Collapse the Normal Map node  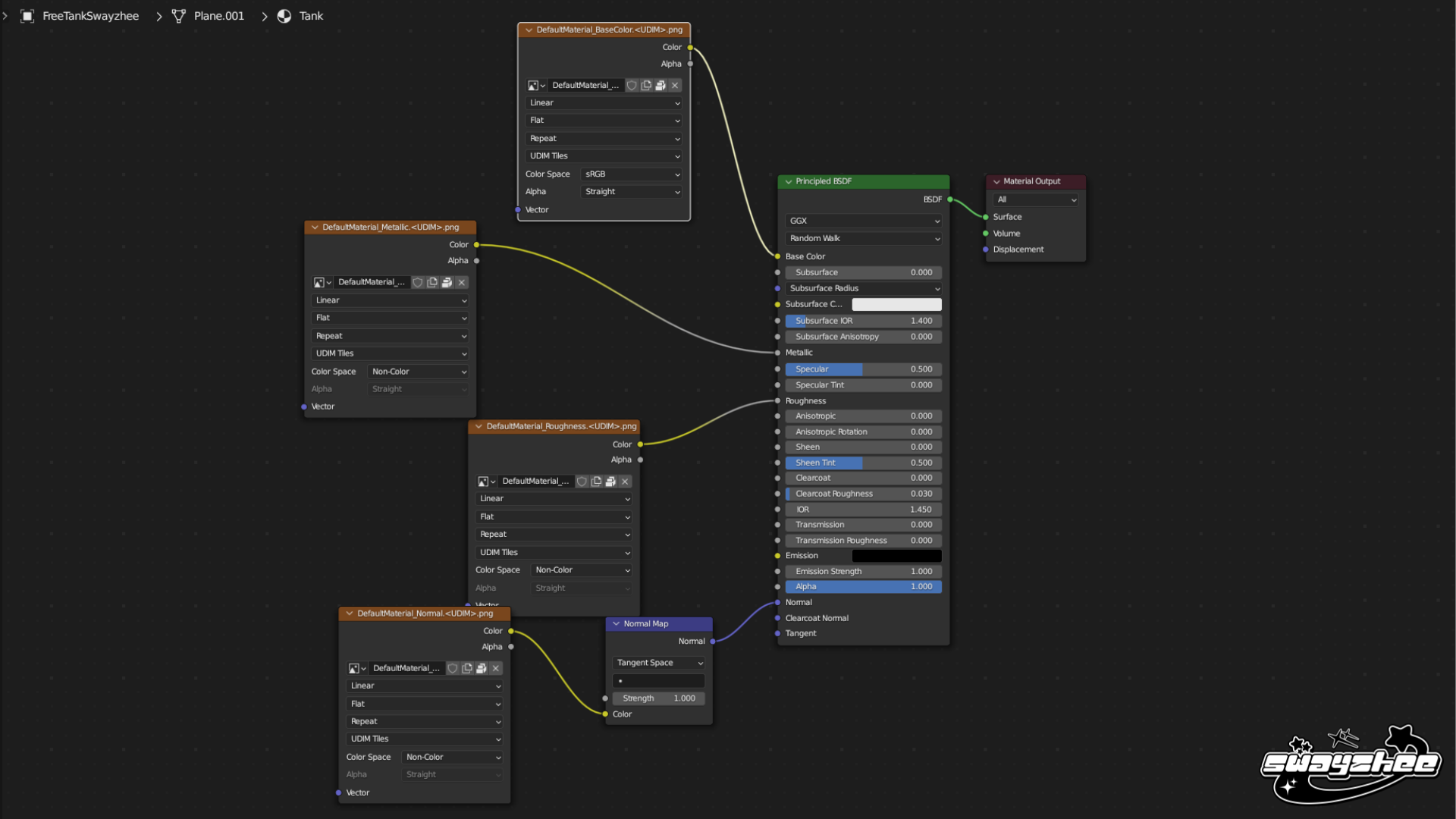(x=616, y=624)
